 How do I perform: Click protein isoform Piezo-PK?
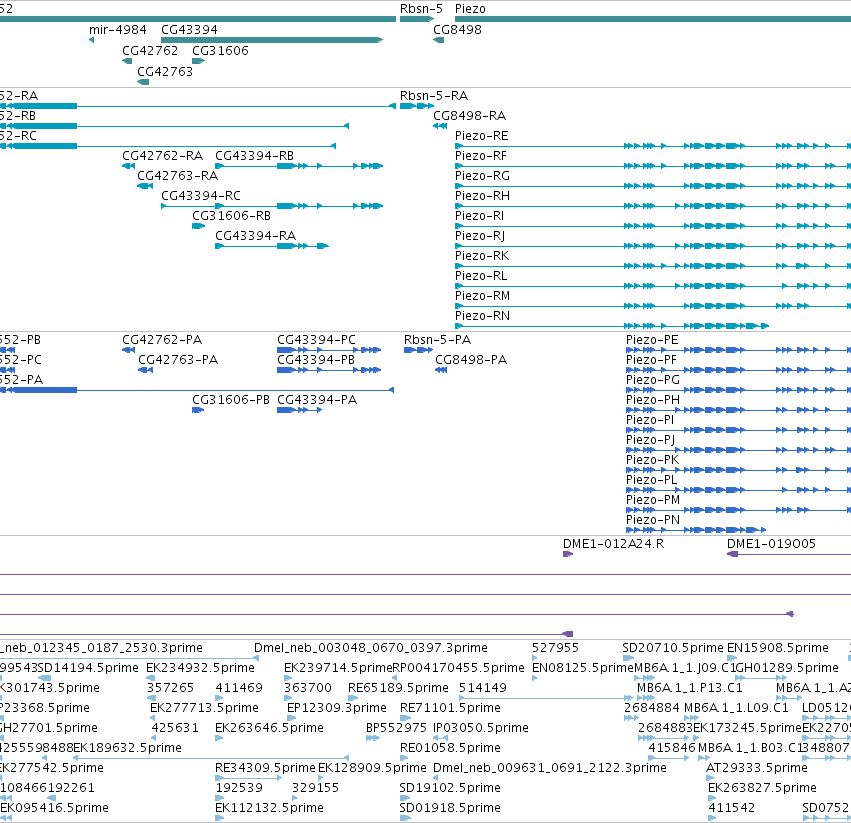652,460
